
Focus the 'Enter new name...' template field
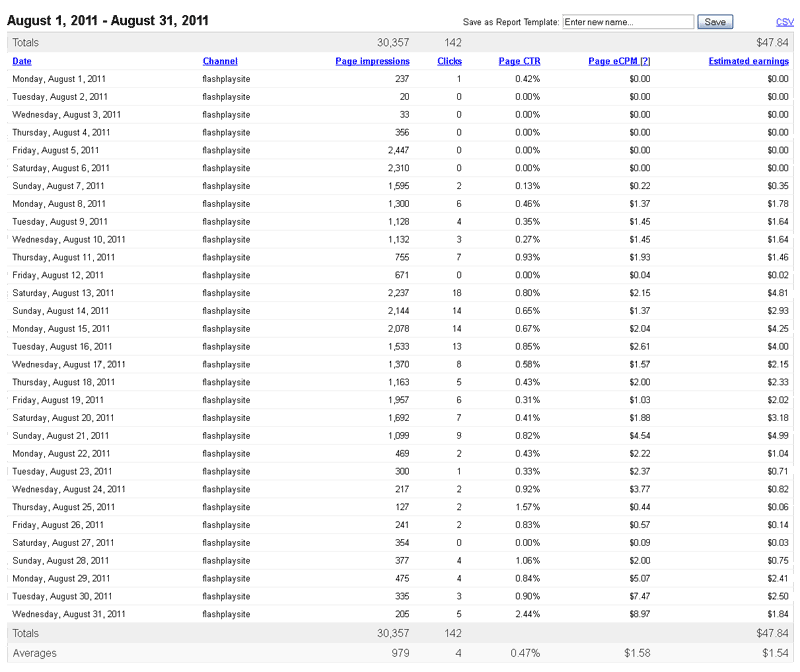628,22
